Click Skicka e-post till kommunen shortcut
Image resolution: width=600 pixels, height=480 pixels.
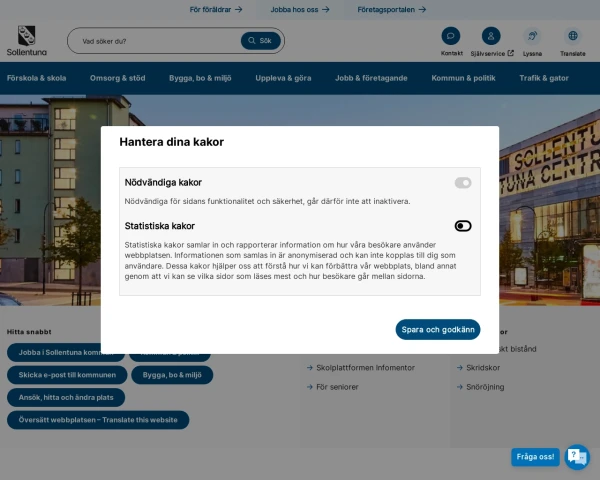[x=68, y=375]
